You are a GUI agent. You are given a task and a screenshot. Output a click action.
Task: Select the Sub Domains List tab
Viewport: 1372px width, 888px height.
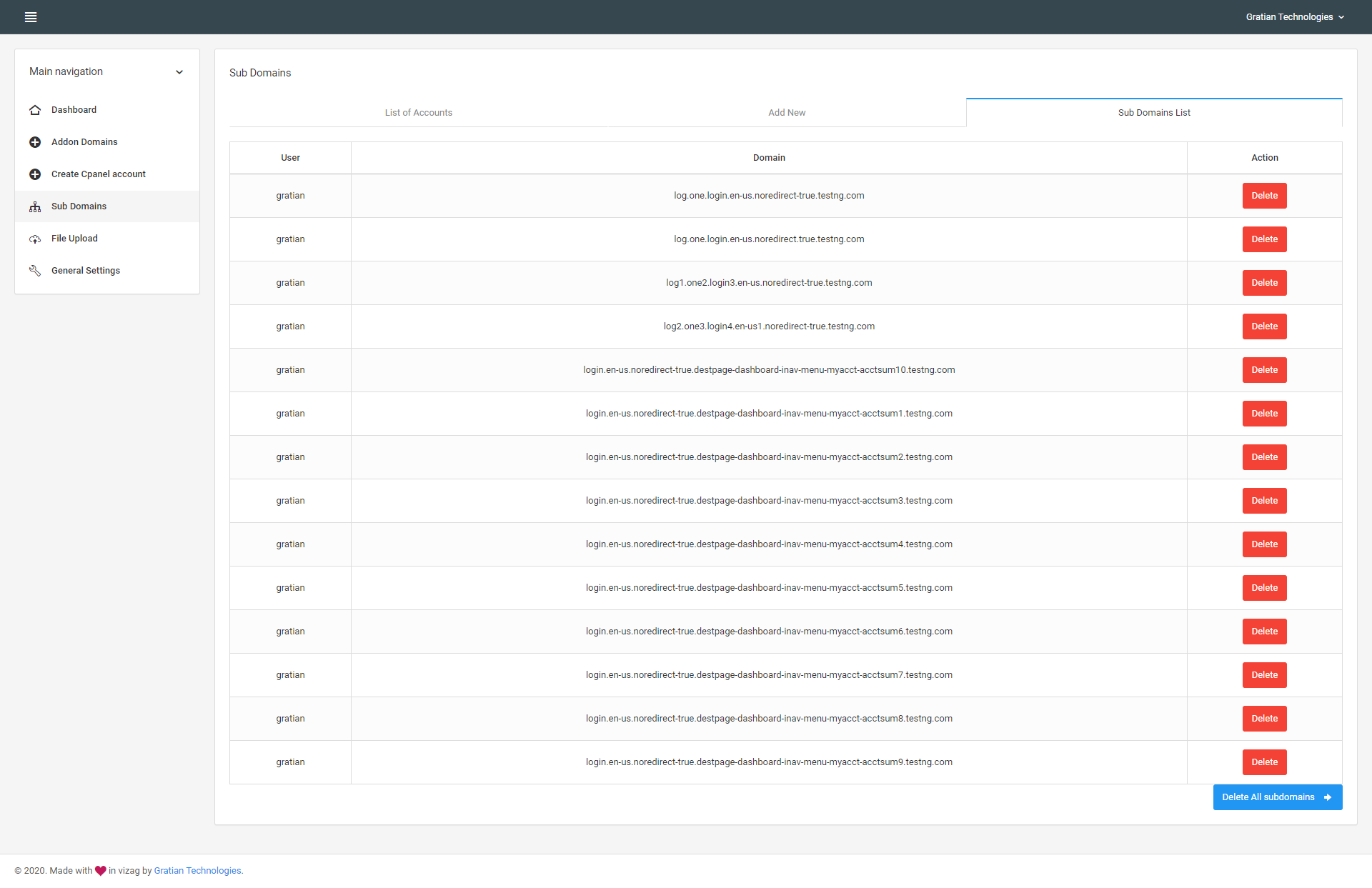[1153, 113]
